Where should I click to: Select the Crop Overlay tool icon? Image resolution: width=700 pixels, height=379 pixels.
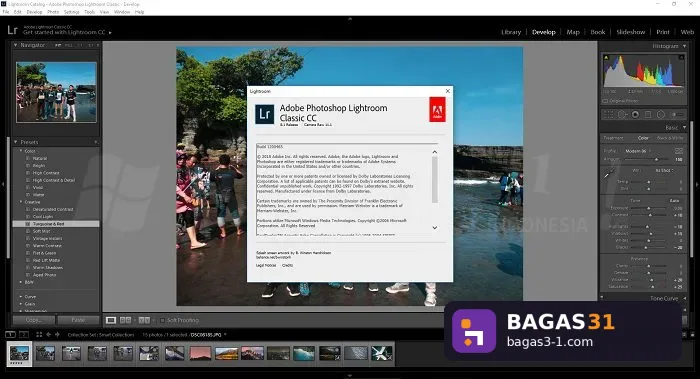coord(608,115)
